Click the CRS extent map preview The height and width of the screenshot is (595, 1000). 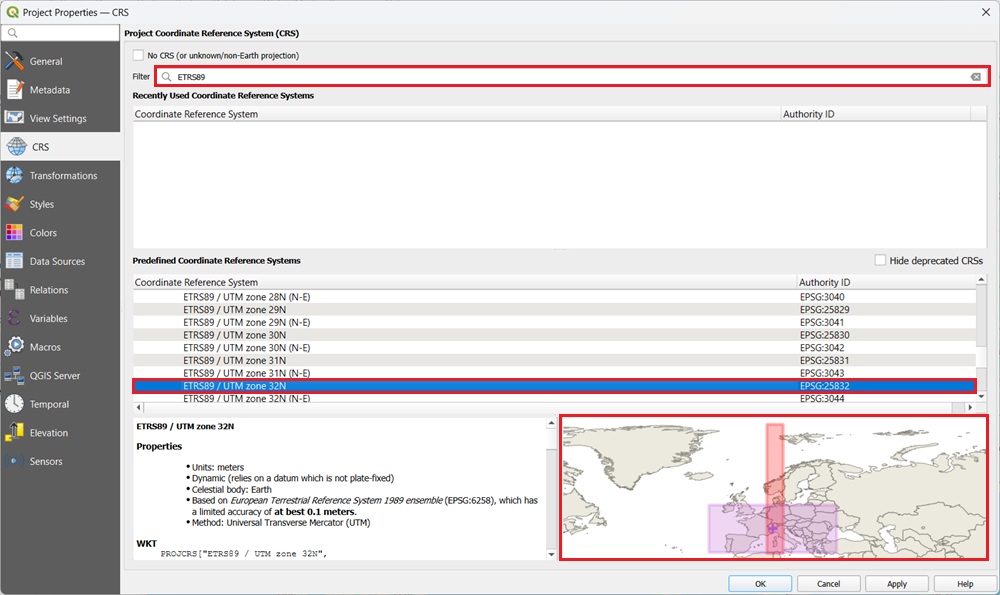(x=773, y=487)
